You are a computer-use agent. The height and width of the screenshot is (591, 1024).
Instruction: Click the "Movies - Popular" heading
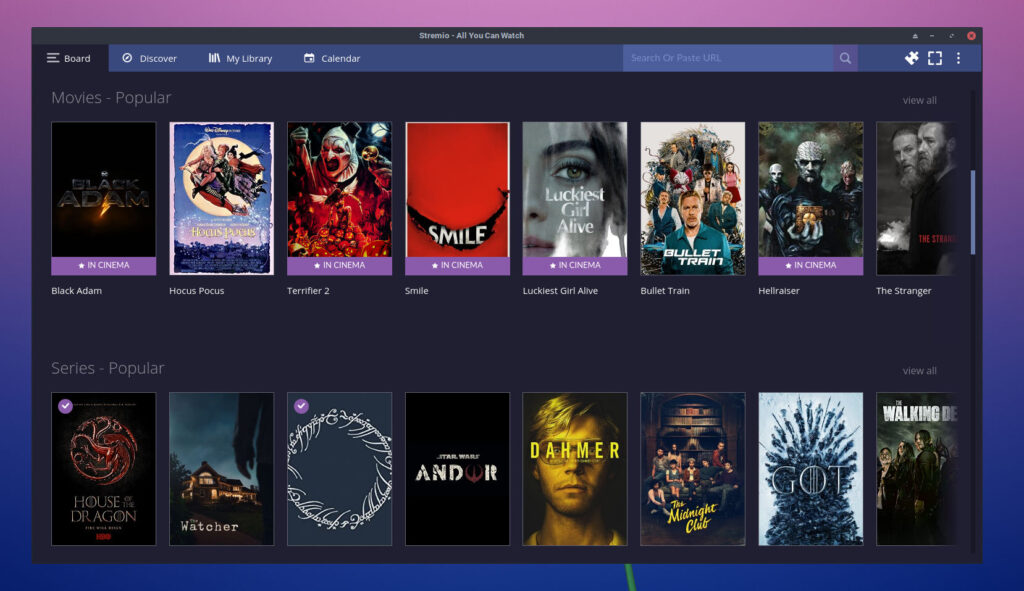pos(111,98)
